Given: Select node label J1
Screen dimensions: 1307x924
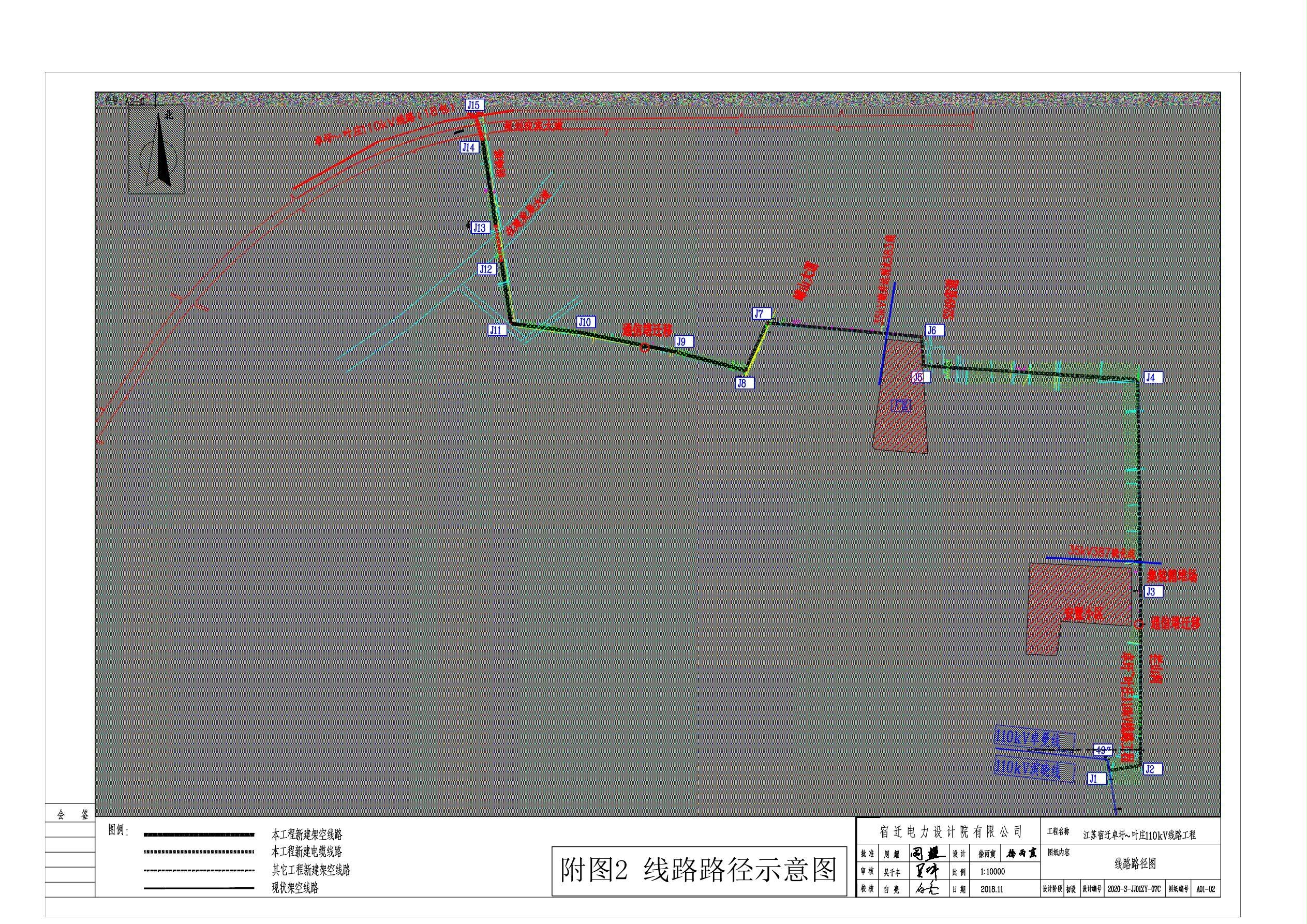Looking at the screenshot, I should click(1096, 778).
